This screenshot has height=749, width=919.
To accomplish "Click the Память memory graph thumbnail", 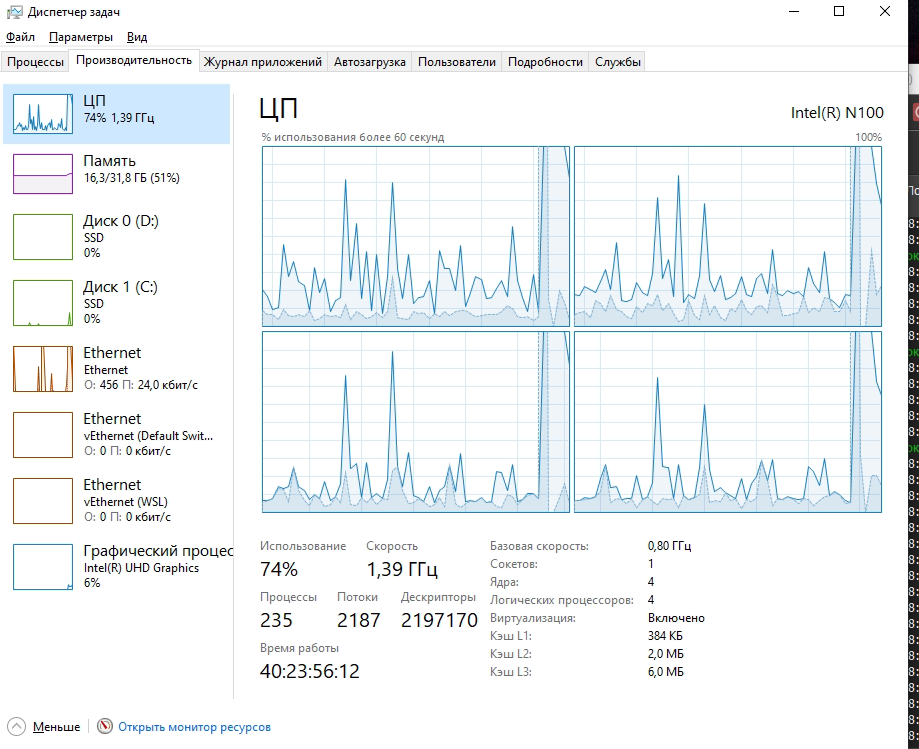I will pos(43,173).
